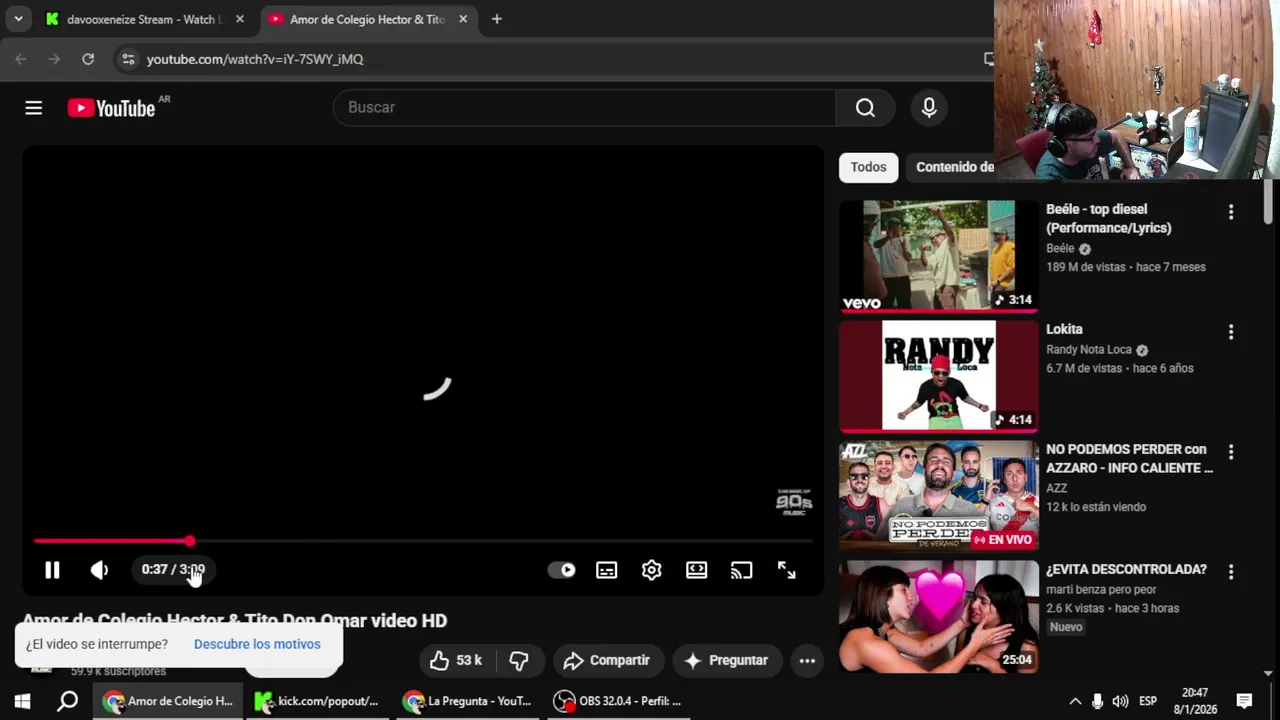Viewport: 1280px width, 720px height.
Task: Mute the video volume
Action: coord(99,570)
